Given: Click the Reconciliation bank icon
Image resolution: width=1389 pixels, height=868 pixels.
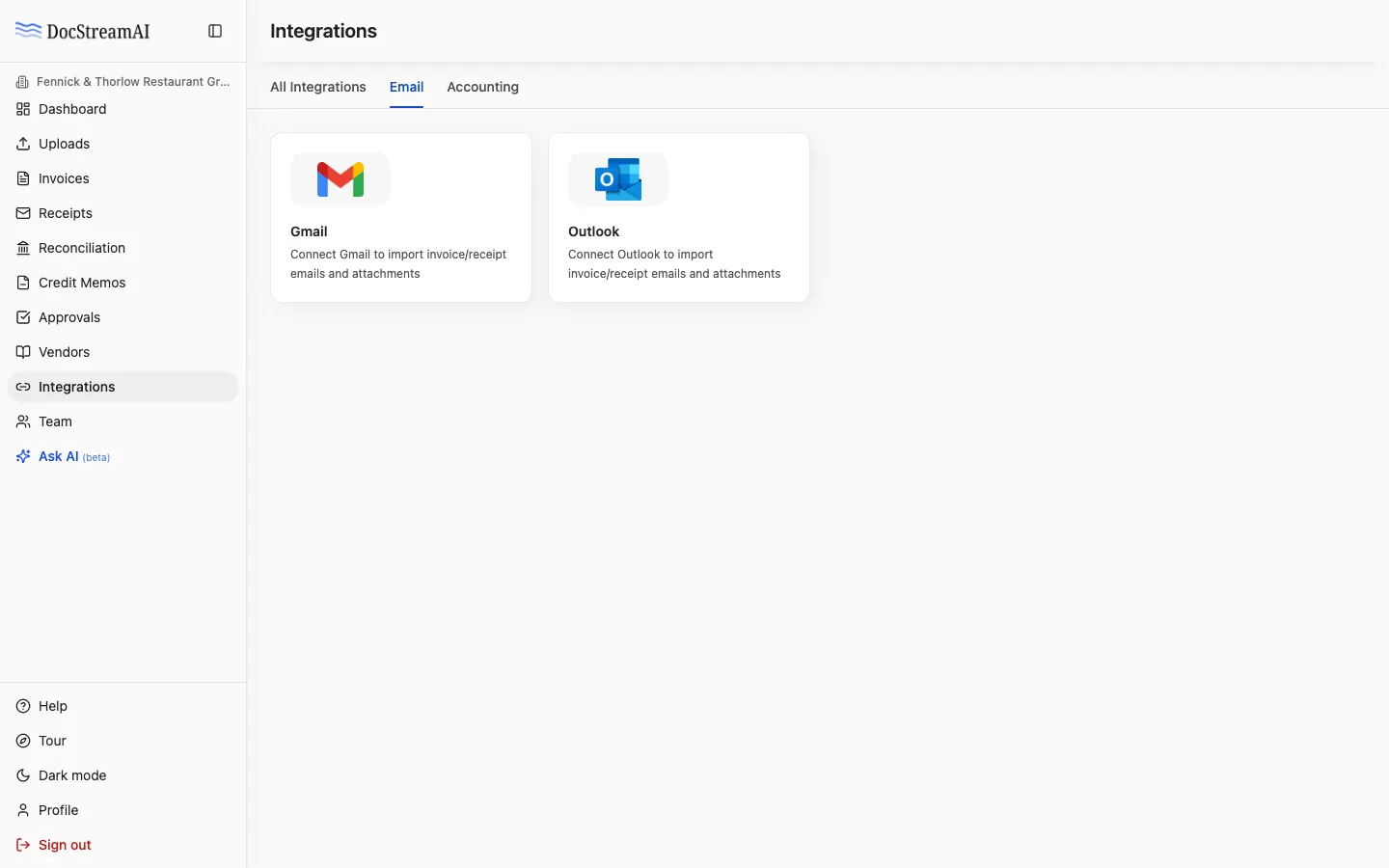Looking at the screenshot, I should pyautogui.click(x=23, y=248).
